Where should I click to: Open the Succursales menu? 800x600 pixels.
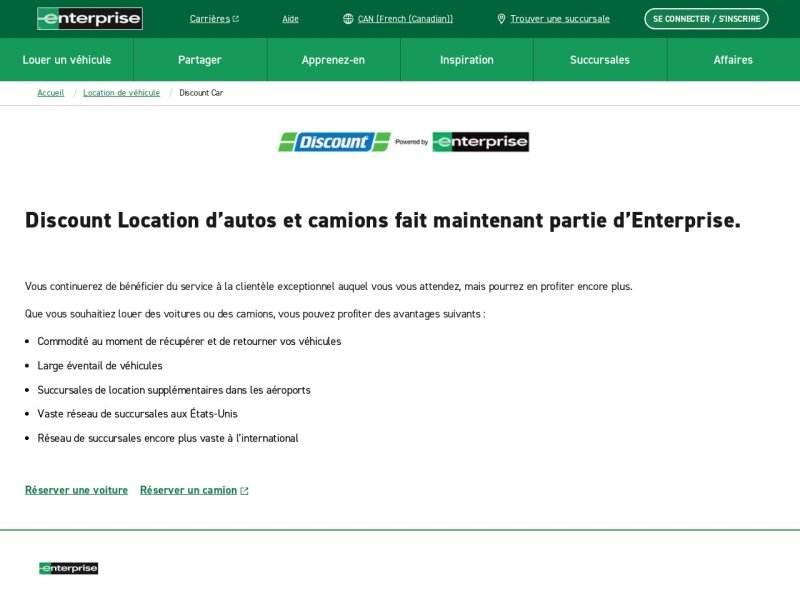[600, 60]
